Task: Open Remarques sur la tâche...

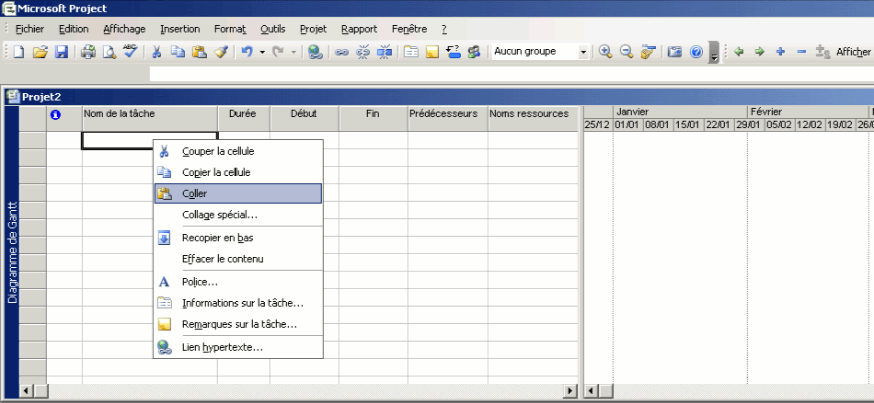Action: click(x=238, y=324)
